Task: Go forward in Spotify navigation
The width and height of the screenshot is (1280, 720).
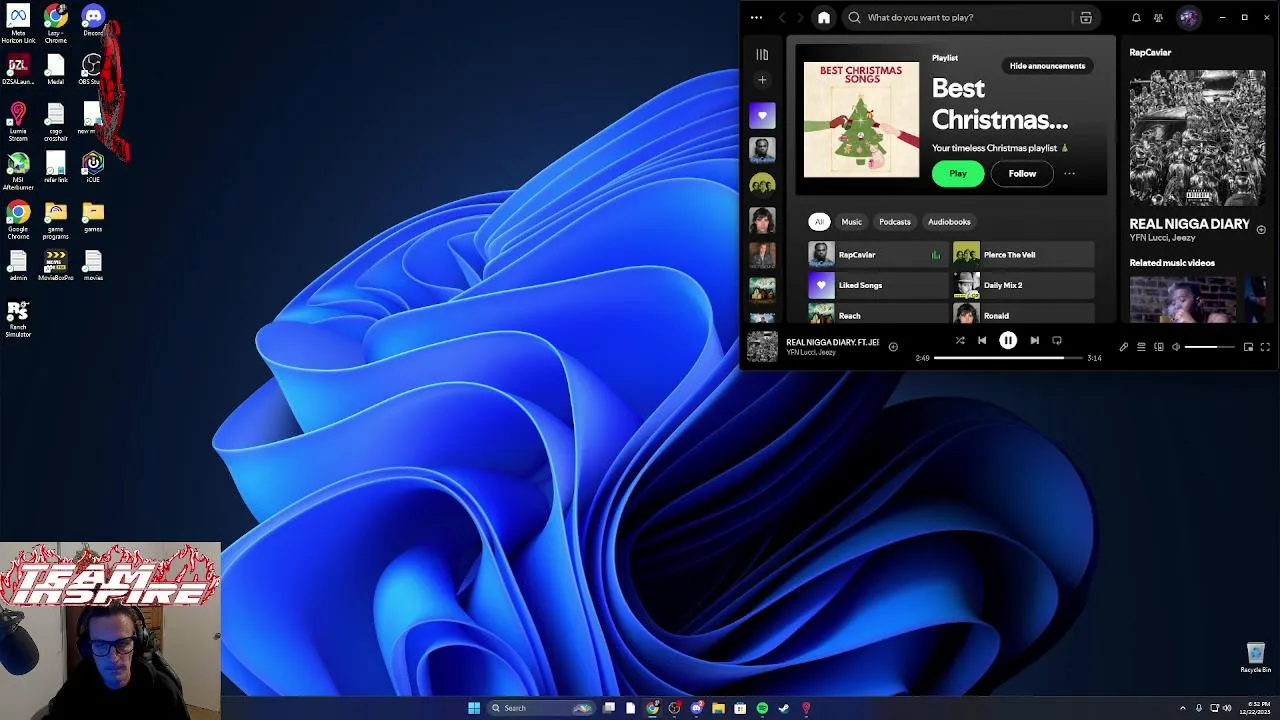Action: click(x=800, y=17)
